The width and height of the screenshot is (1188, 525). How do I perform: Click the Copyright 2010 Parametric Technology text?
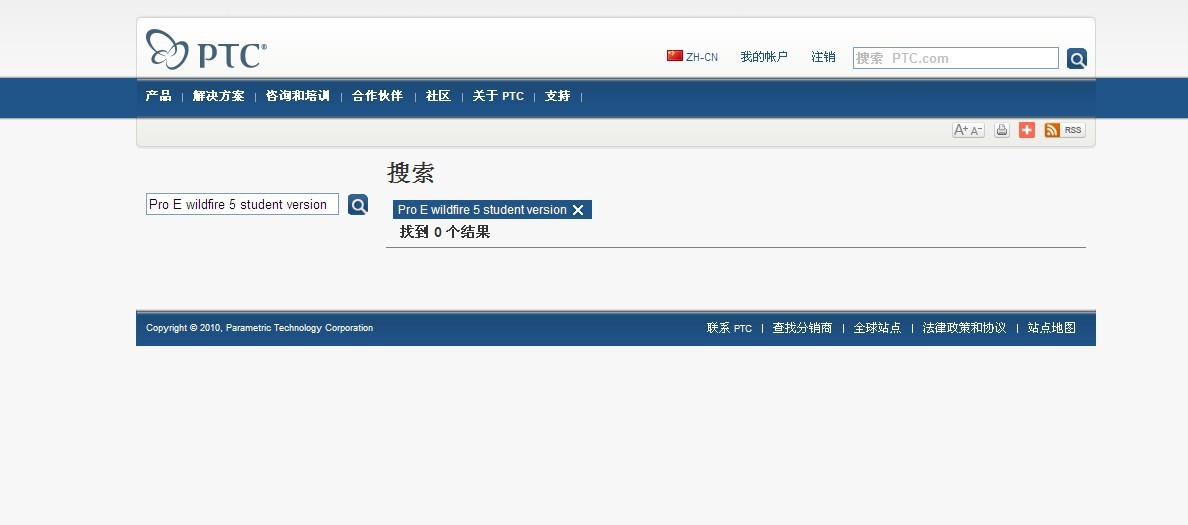[259, 328]
